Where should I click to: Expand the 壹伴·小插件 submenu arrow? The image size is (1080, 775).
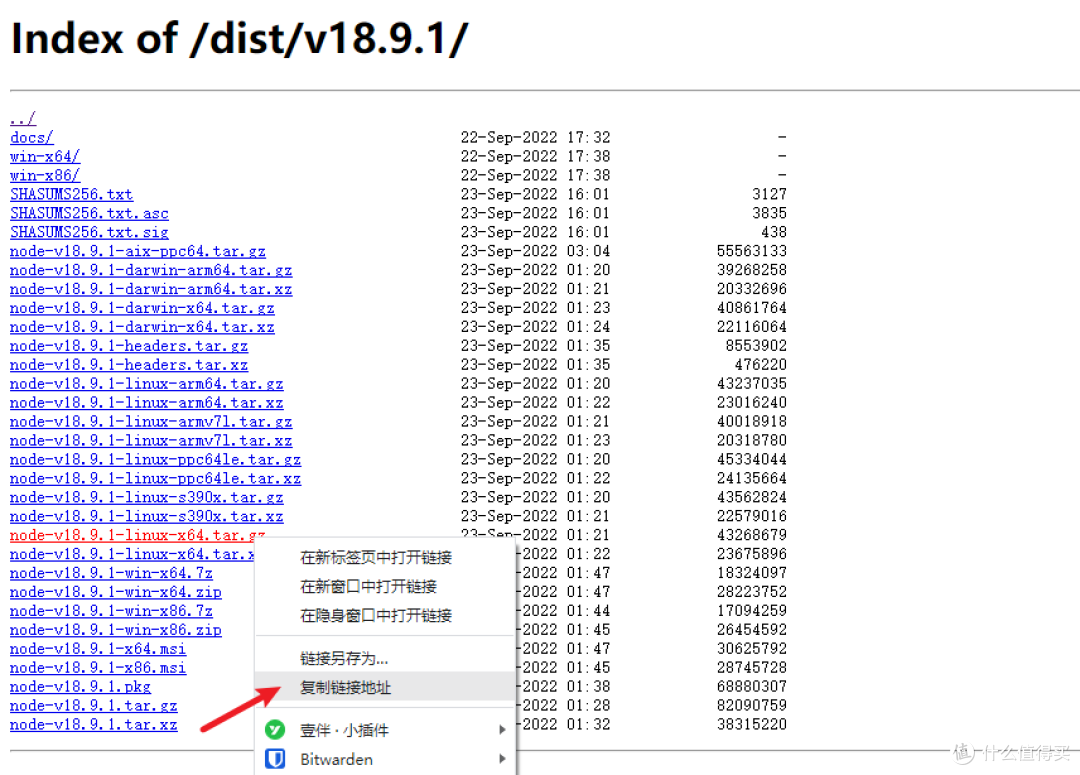[502, 730]
